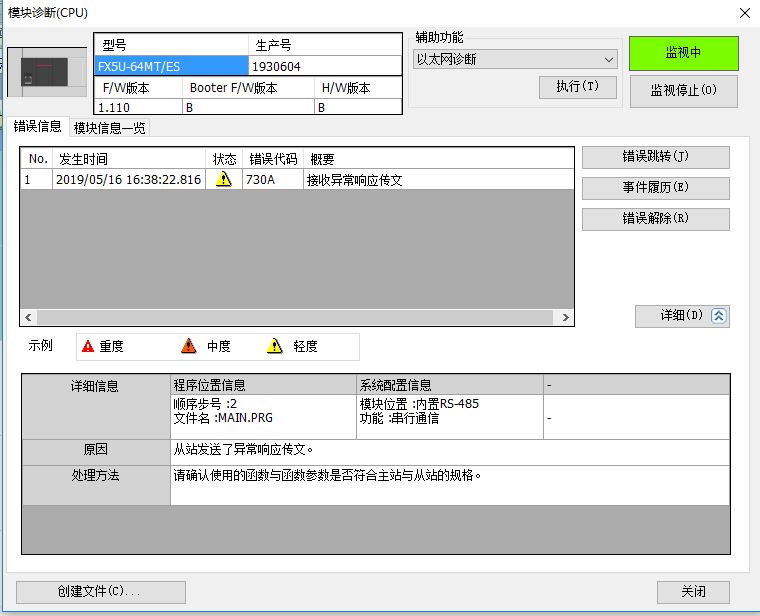Click right arrow of horizontal scrollbar
Viewport: 760px width, 616px height.
coord(566,318)
